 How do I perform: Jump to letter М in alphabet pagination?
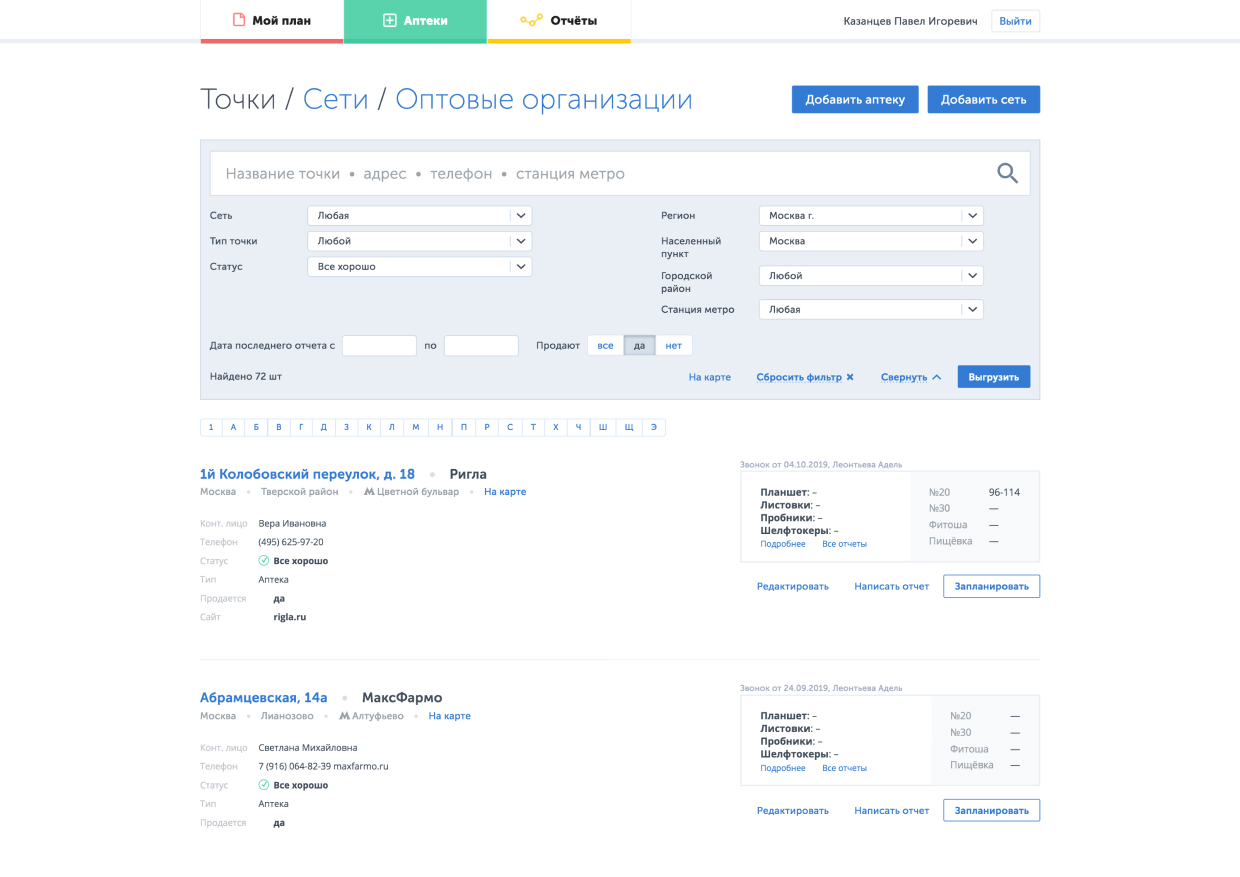416,427
